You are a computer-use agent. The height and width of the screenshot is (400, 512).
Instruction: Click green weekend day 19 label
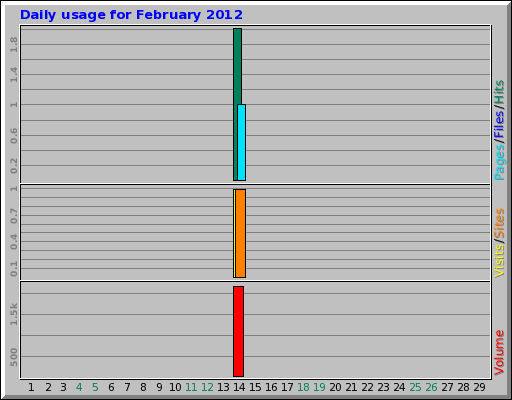pyautogui.click(x=319, y=387)
